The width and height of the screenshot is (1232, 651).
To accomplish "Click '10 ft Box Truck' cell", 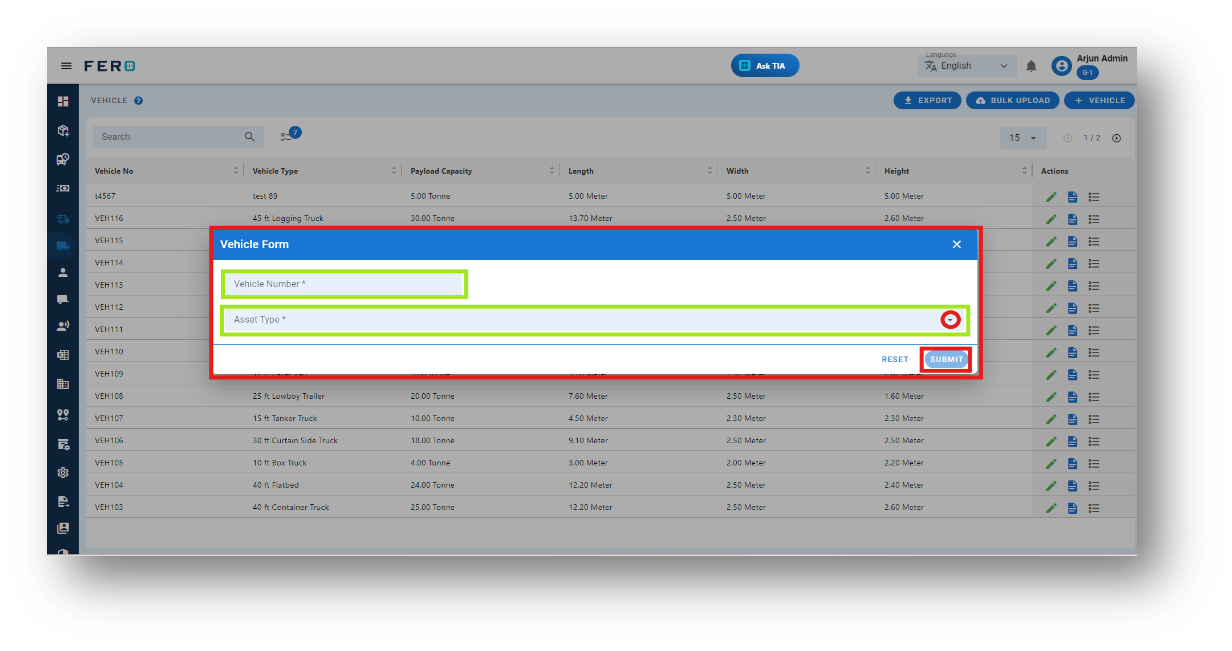I will tap(279, 463).
